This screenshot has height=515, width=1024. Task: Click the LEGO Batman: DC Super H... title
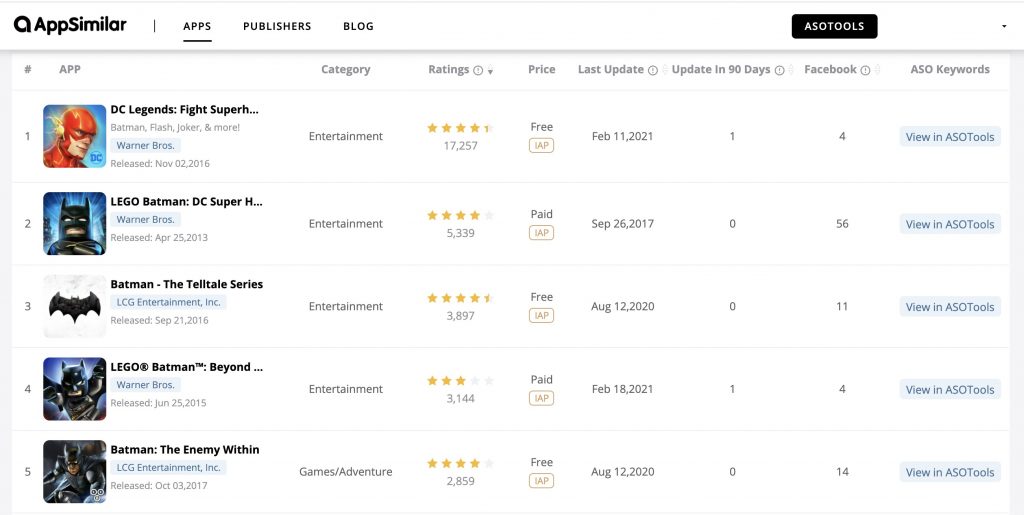coord(186,202)
